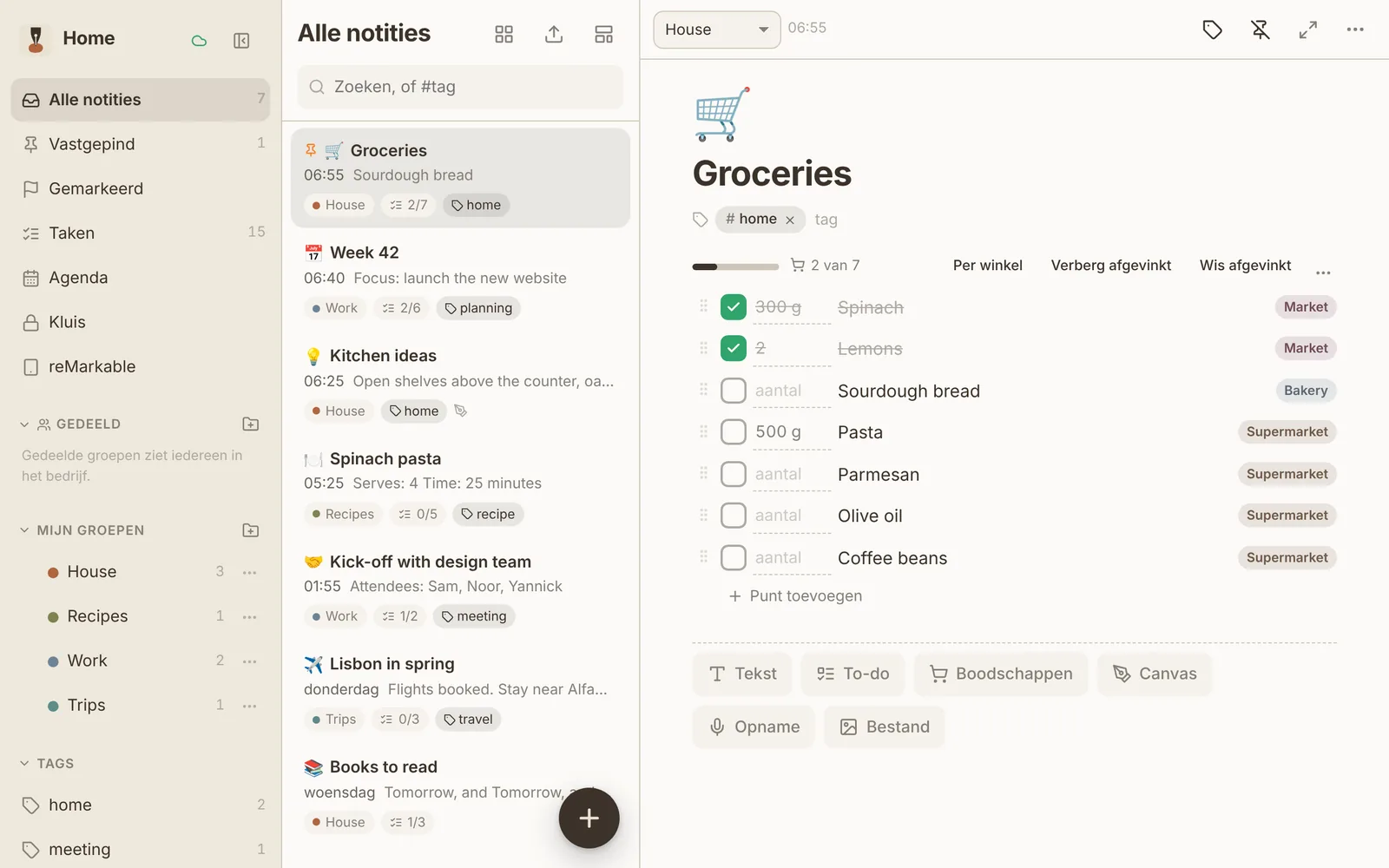
Task: Click the tag input next to home
Action: click(826, 220)
